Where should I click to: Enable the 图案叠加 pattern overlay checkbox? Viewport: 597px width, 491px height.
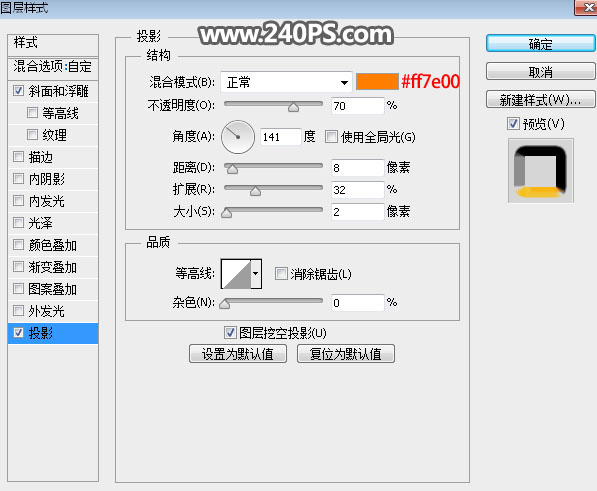coord(18,289)
